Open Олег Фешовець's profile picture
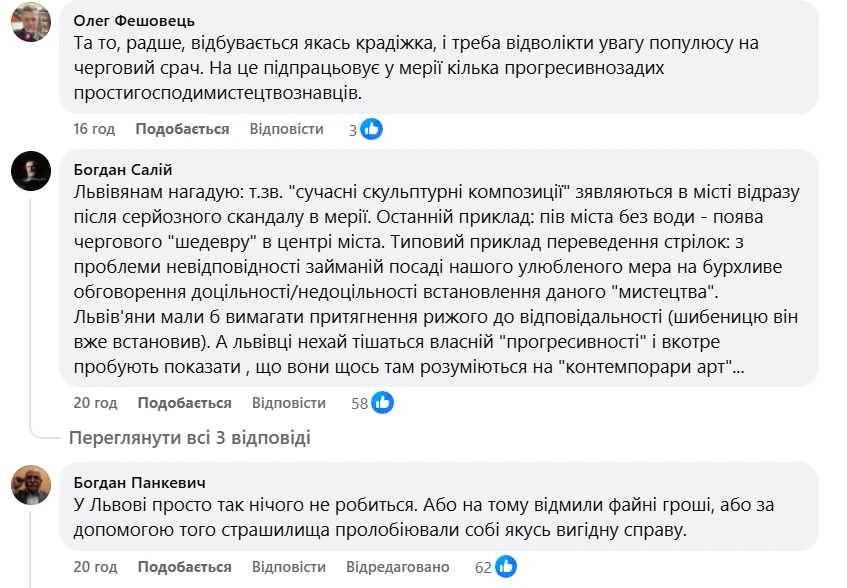 click(x=31, y=23)
